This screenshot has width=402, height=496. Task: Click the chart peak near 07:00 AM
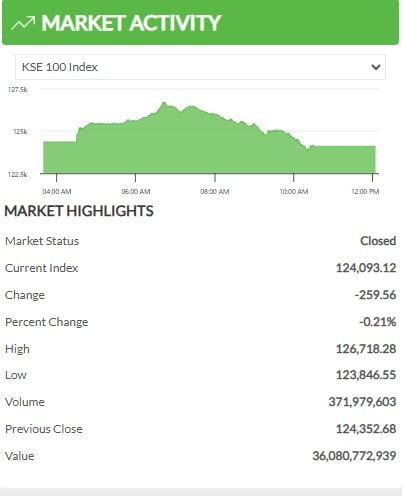click(164, 103)
